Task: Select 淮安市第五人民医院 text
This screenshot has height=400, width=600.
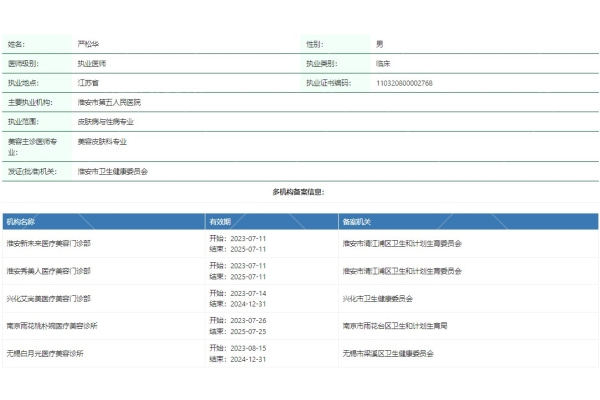Action: click(x=109, y=102)
